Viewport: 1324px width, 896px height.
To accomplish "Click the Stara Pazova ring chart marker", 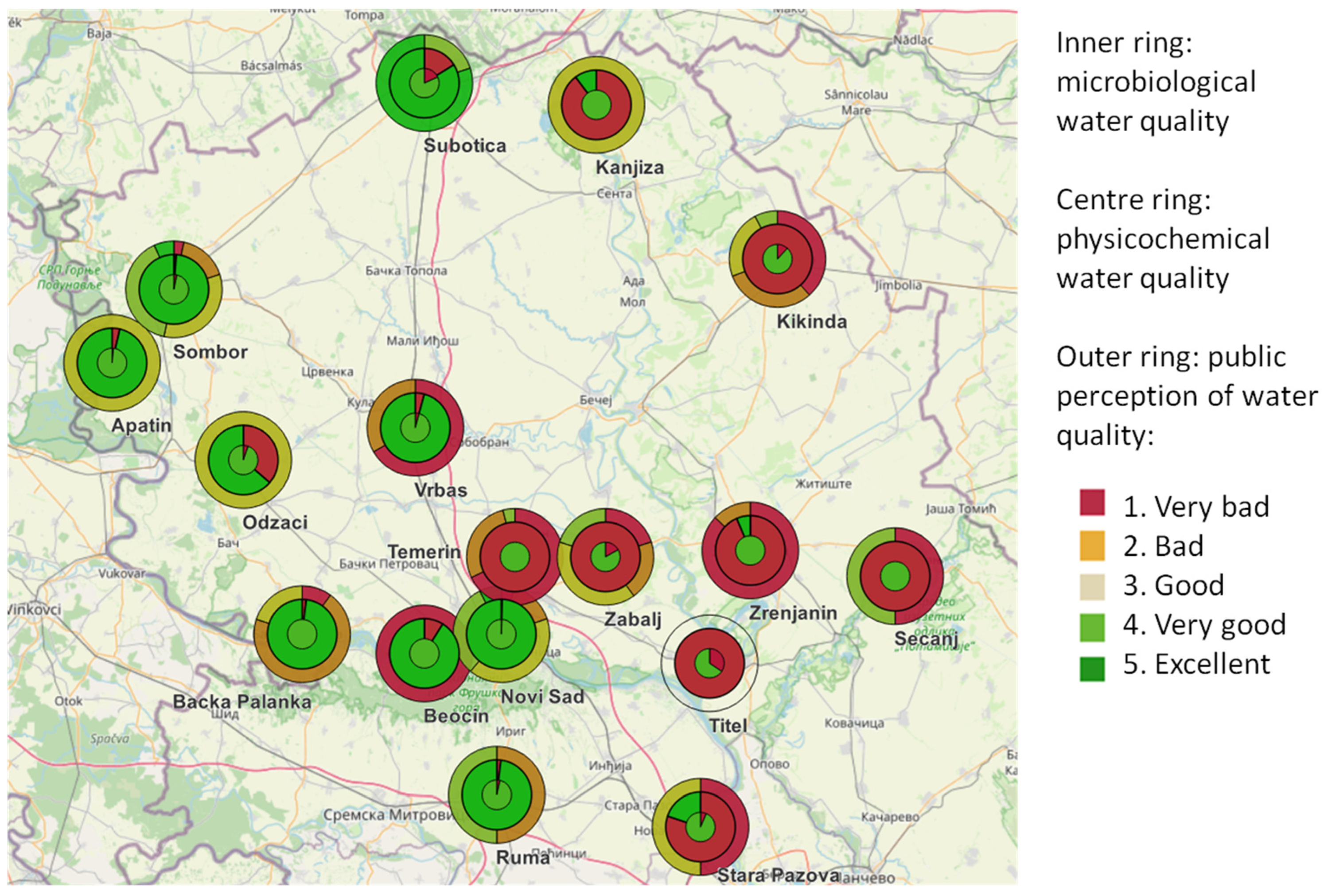I will coord(700,826).
